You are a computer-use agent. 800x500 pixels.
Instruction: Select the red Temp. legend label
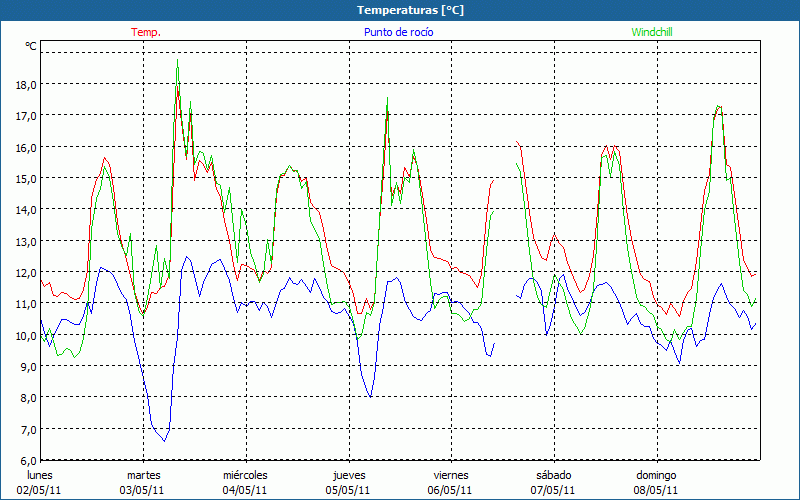tap(146, 32)
